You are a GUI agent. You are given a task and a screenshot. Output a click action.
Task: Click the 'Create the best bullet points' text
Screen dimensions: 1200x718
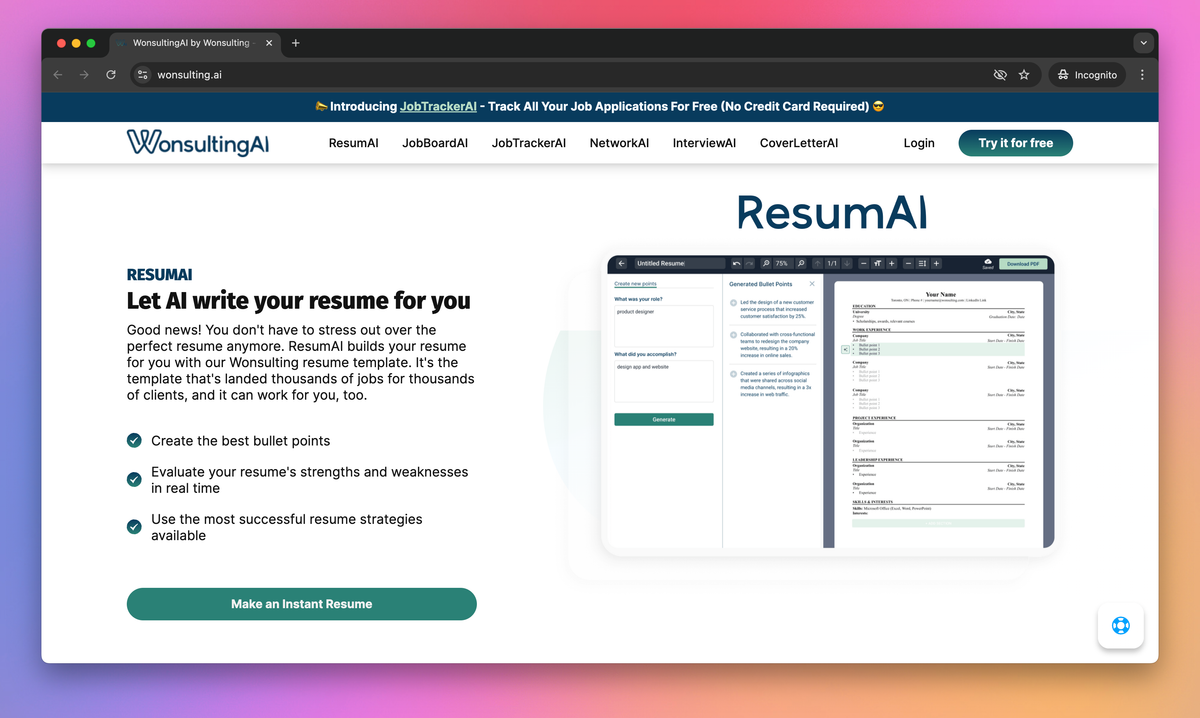pyautogui.click(x=240, y=441)
